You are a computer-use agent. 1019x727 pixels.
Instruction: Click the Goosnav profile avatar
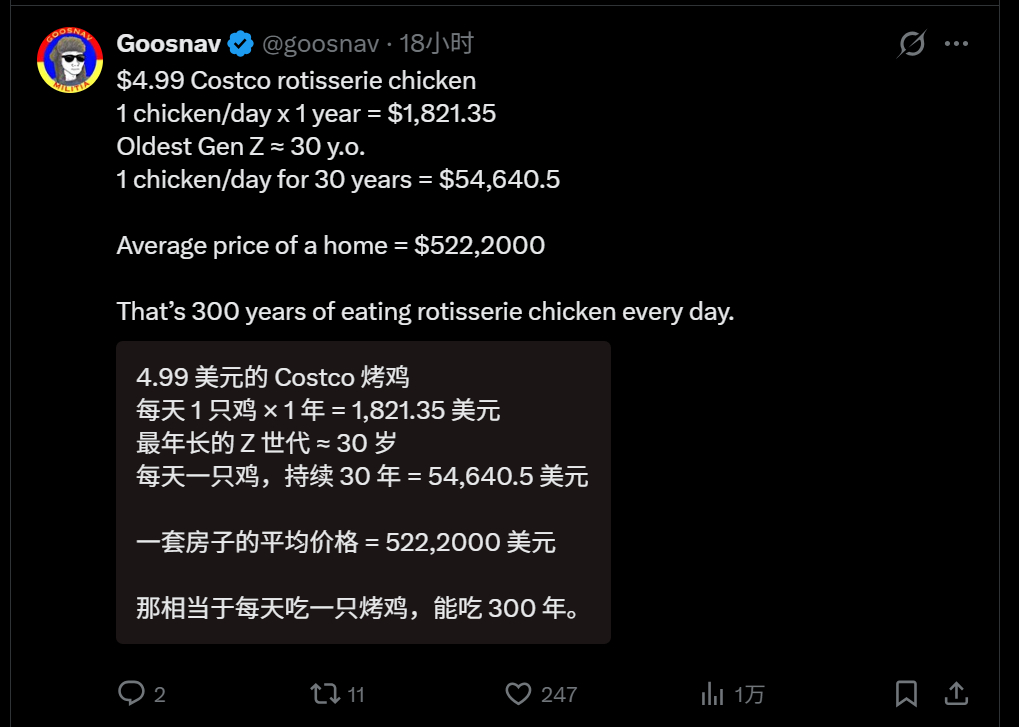[x=70, y=60]
